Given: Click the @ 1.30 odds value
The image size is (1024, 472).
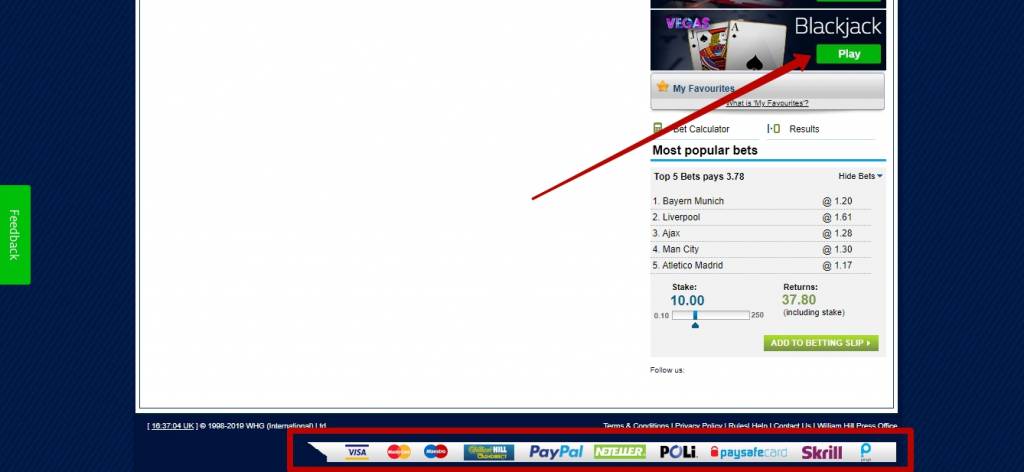Looking at the screenshot, I should click(x=837, y=249).
